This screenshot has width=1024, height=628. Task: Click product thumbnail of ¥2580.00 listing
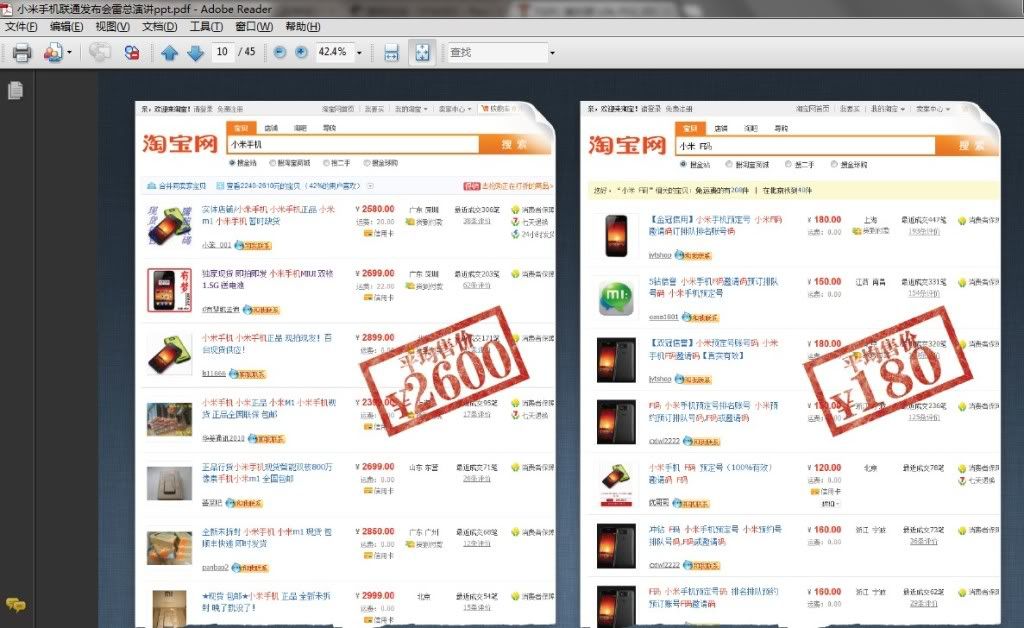[169, 226]
